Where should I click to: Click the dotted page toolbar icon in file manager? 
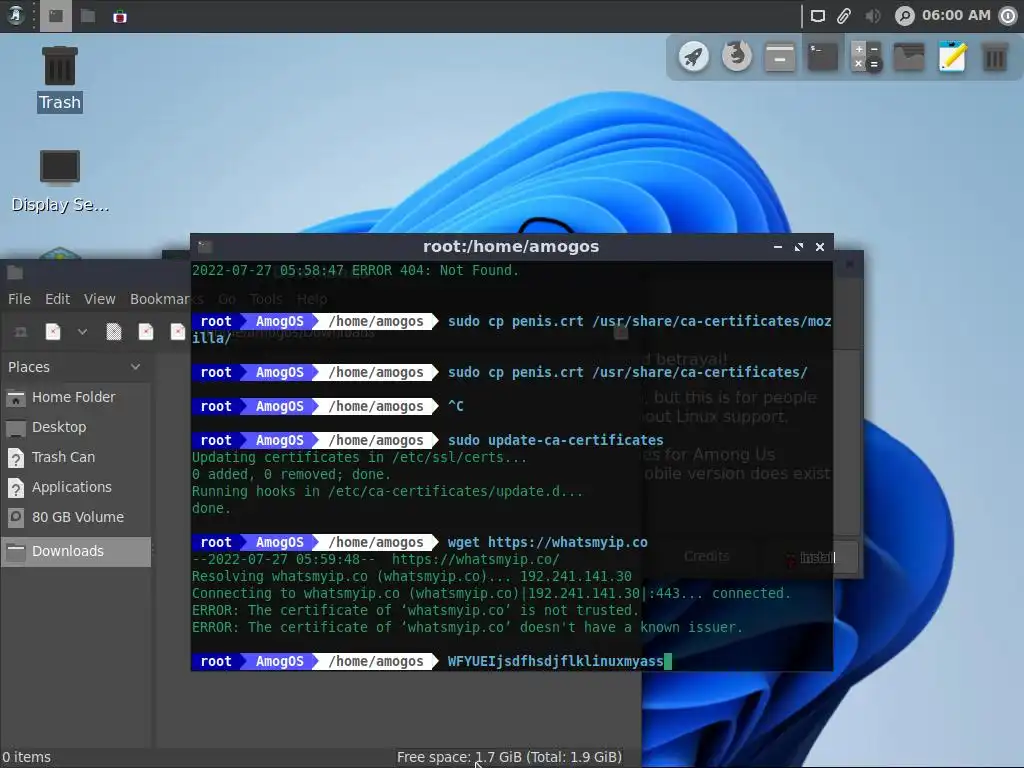(x=114, y=332)
